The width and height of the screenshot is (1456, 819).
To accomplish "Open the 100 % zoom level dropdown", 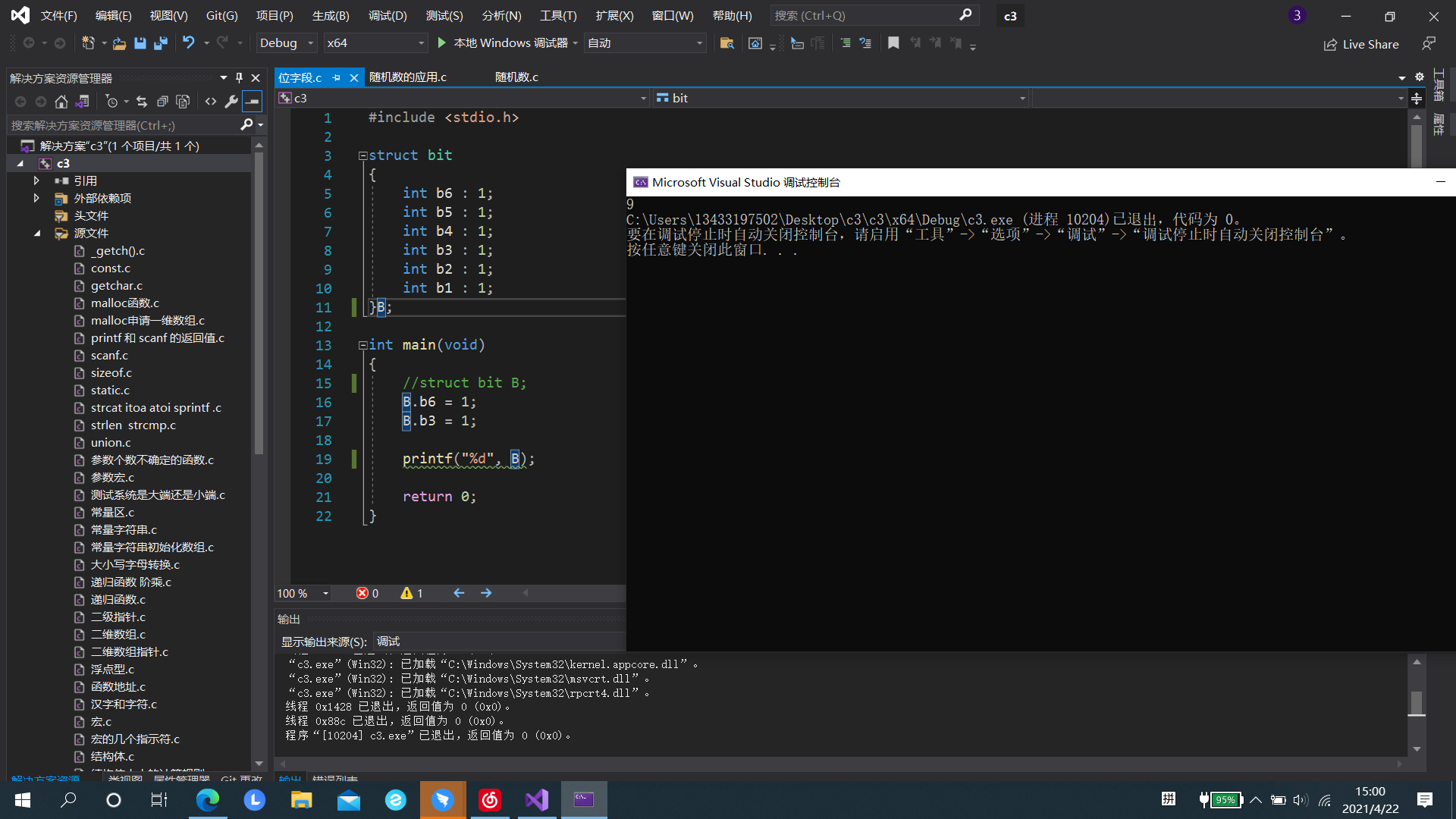I will (303, 593).
